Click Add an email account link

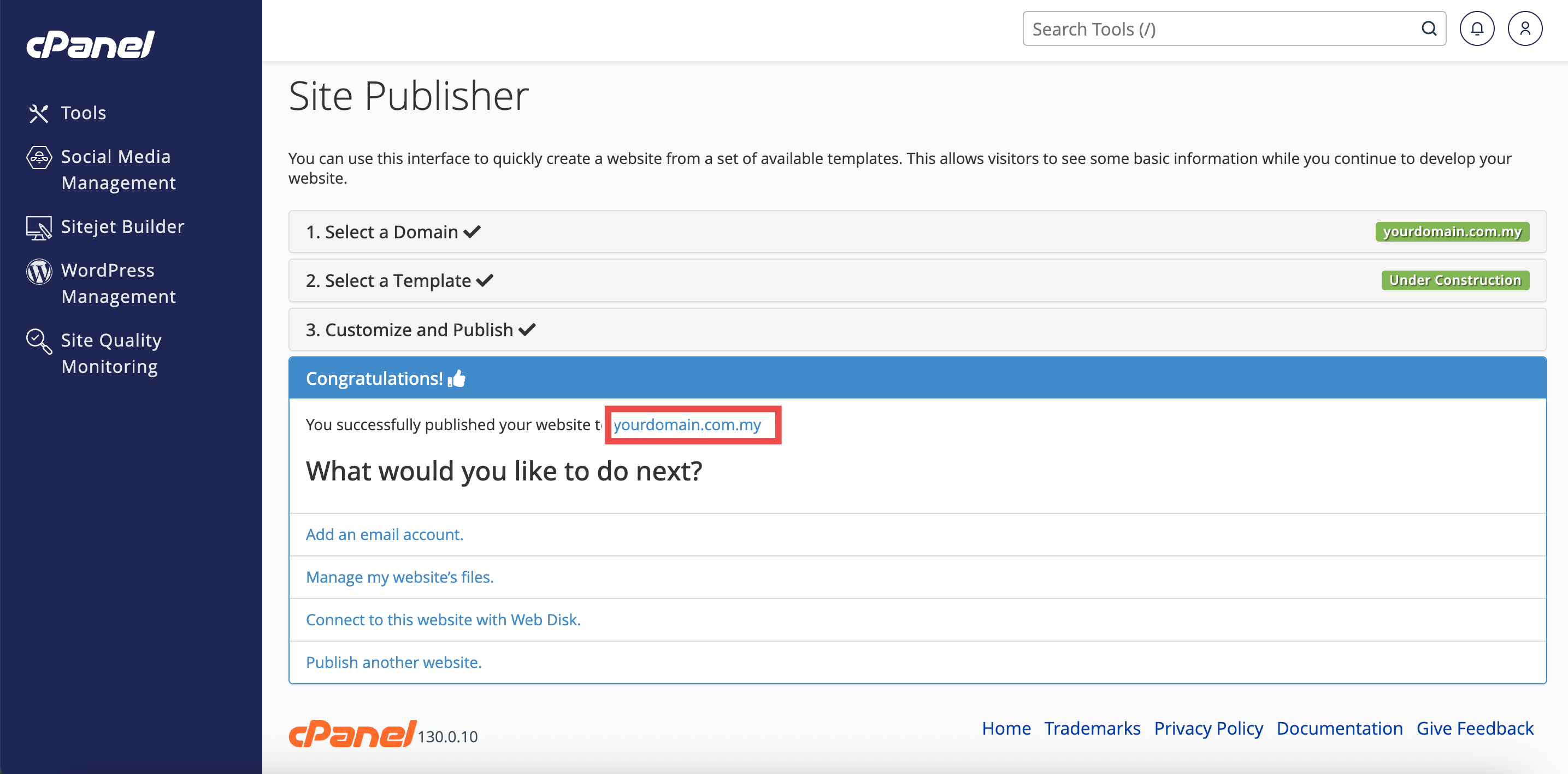(384, 535)
